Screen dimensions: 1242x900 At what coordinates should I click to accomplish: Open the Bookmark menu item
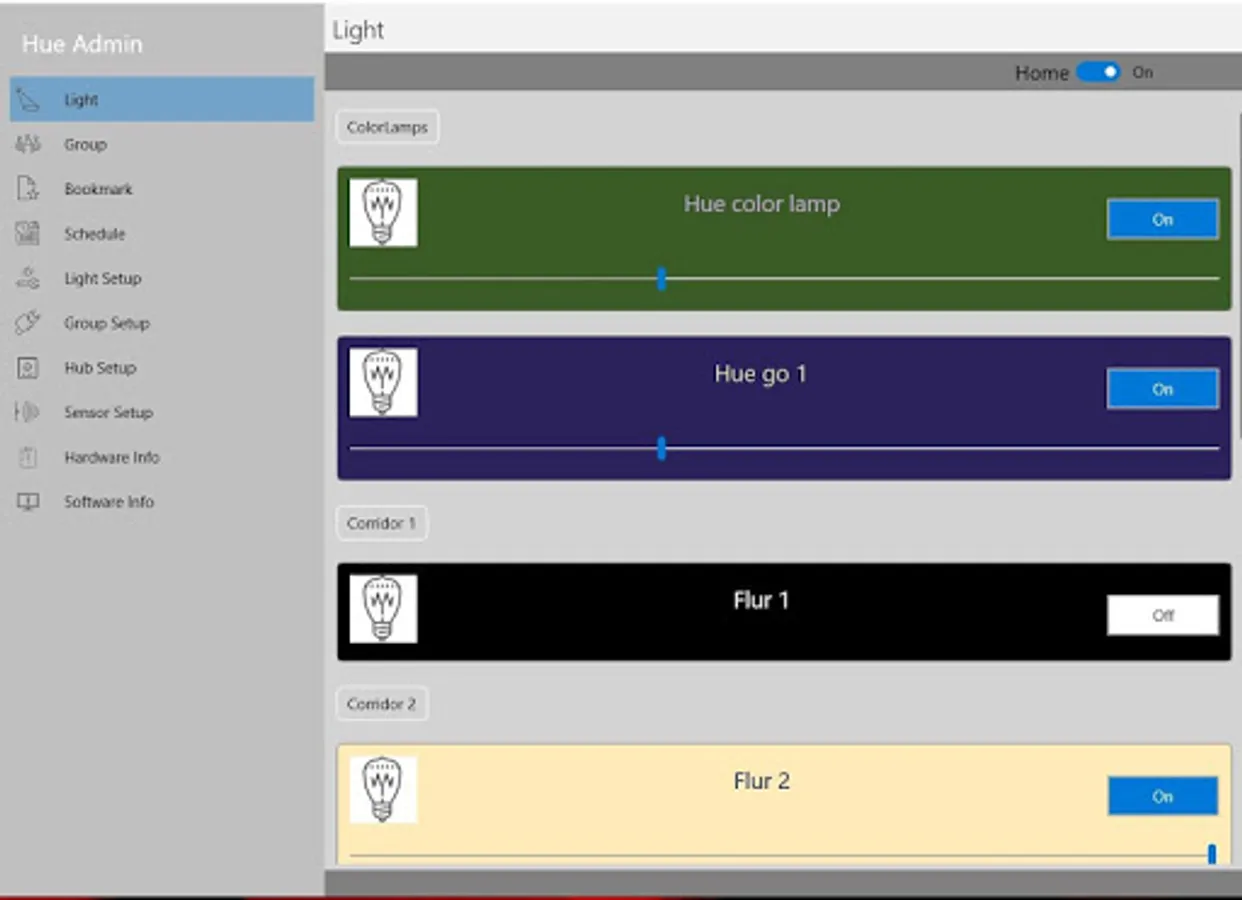coord(162,189)
